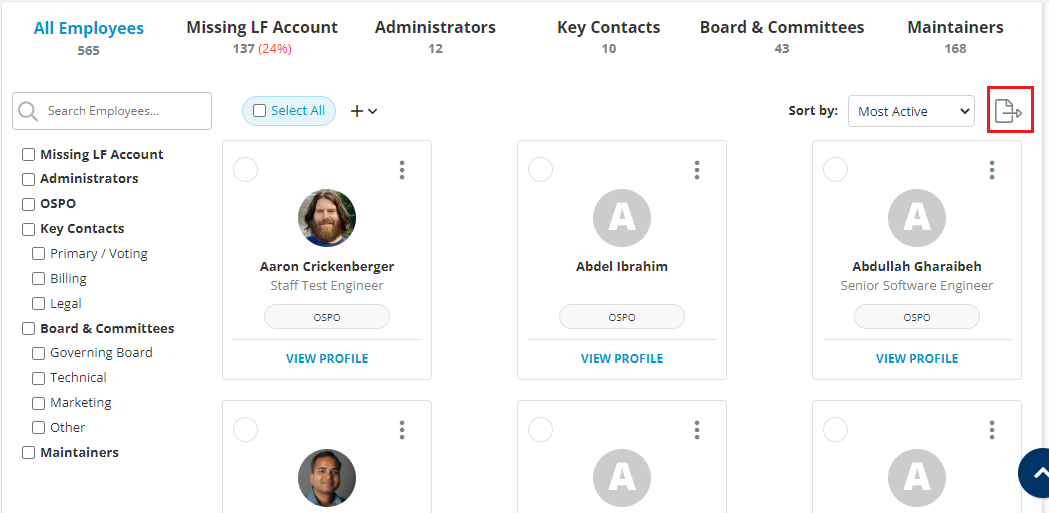Toggle the Select All checkbox
The image size is (1049, 513).
(260, 111)
